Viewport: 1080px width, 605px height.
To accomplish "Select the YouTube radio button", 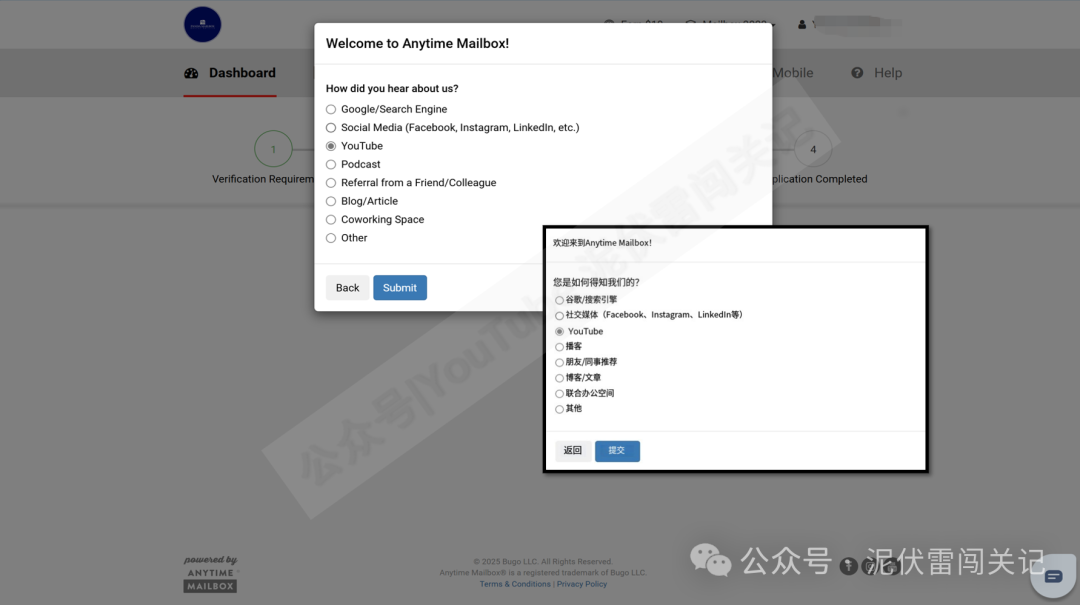I will point(331,146).
